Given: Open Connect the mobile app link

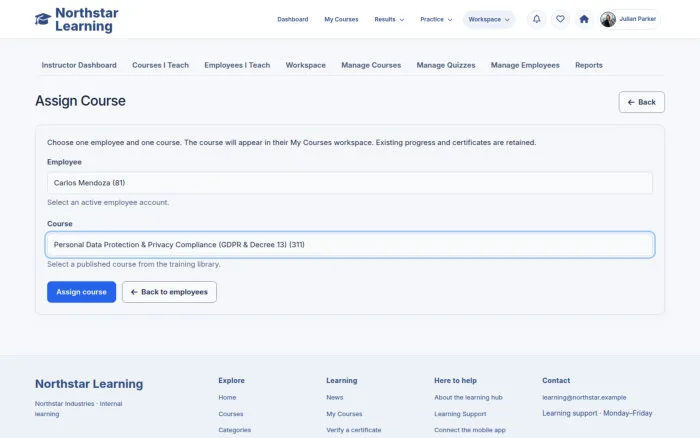Looking at the screenshot, I should point(470,430).
